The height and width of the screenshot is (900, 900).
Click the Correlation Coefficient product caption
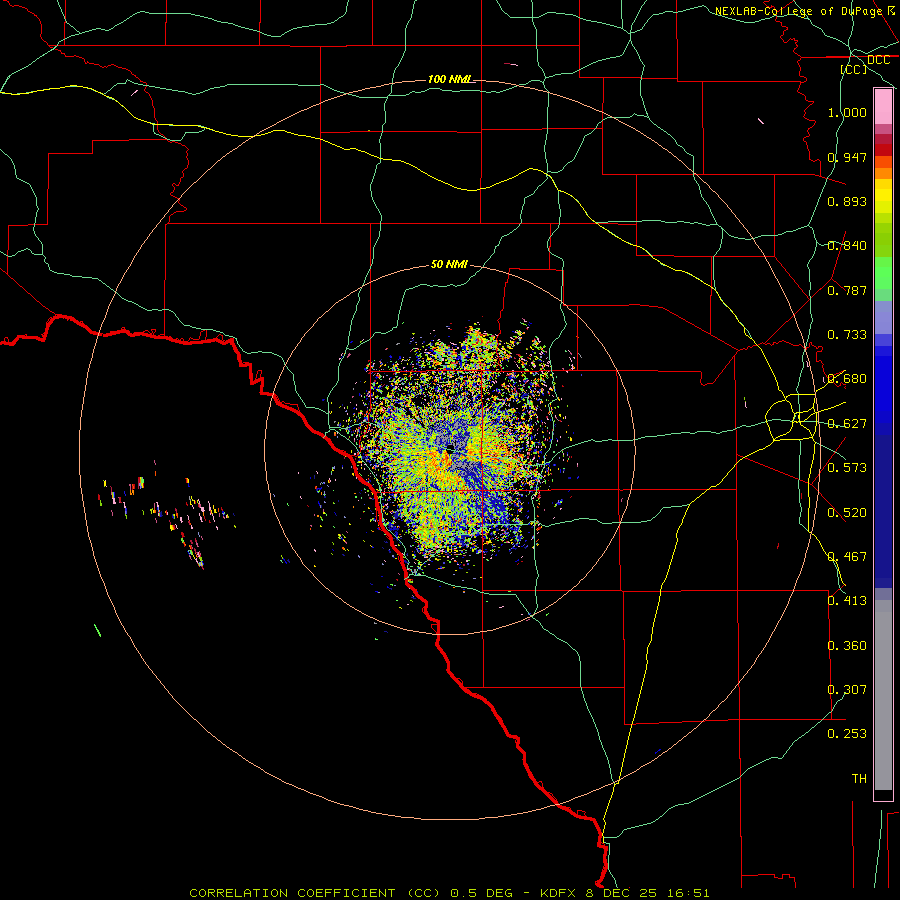[x=449, y=893]
